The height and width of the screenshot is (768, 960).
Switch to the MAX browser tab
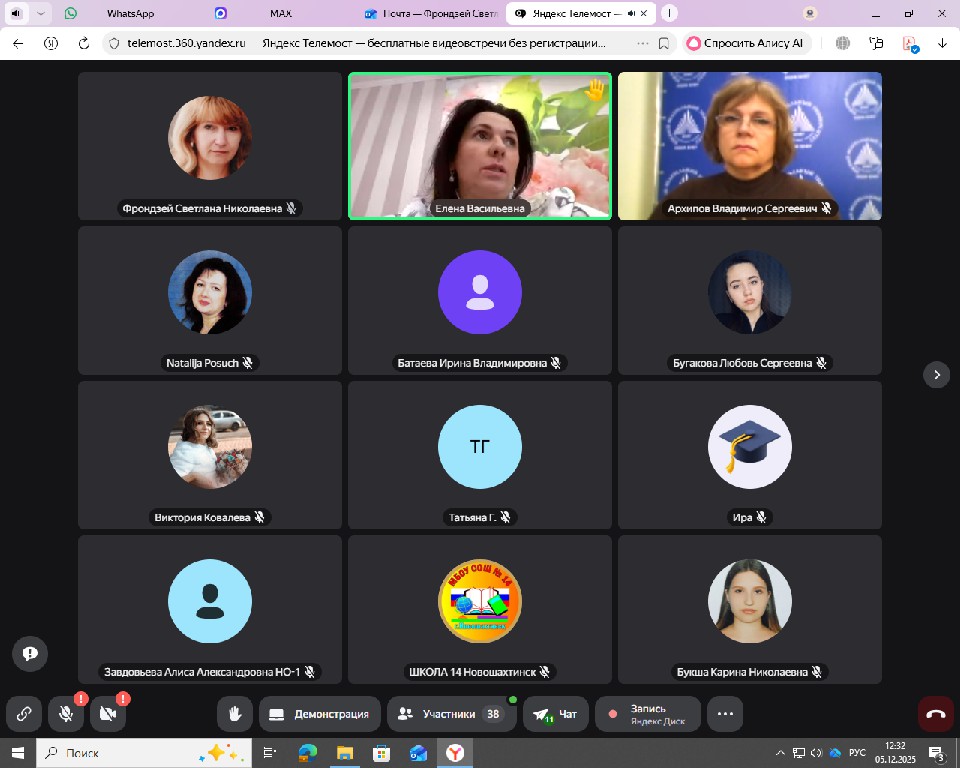pyautogui.click(x=280, y=14)
